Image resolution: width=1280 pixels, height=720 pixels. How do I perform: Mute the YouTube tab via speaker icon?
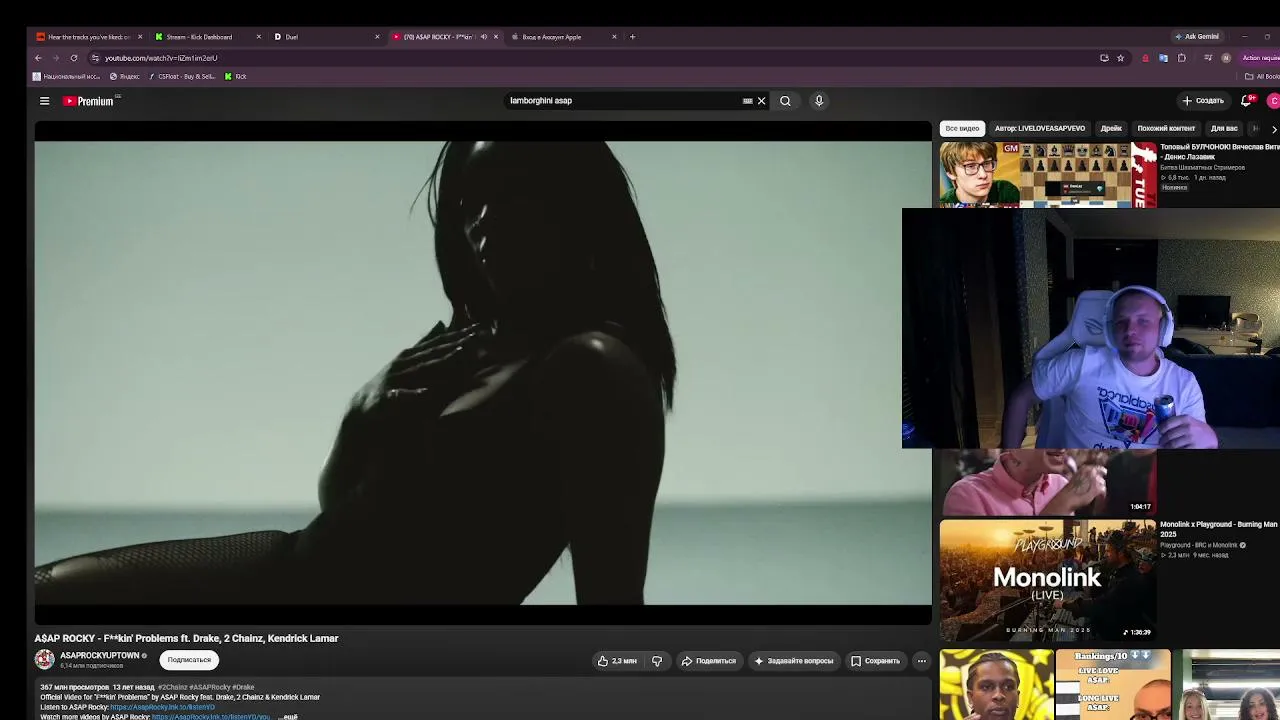click(x=483, y=37)
